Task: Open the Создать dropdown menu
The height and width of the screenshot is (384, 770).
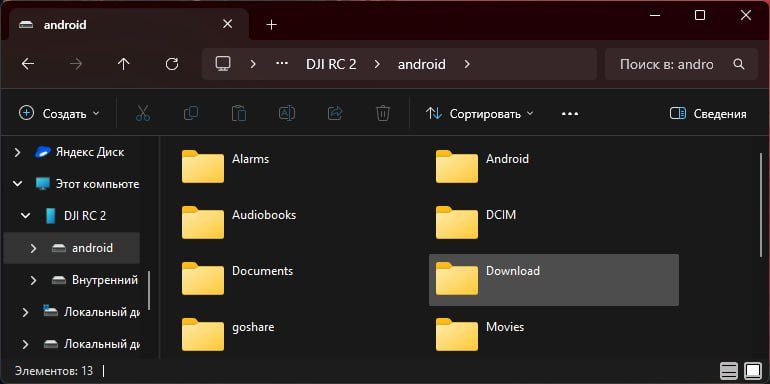Action: pyautogui.click(x=59, y=114)
